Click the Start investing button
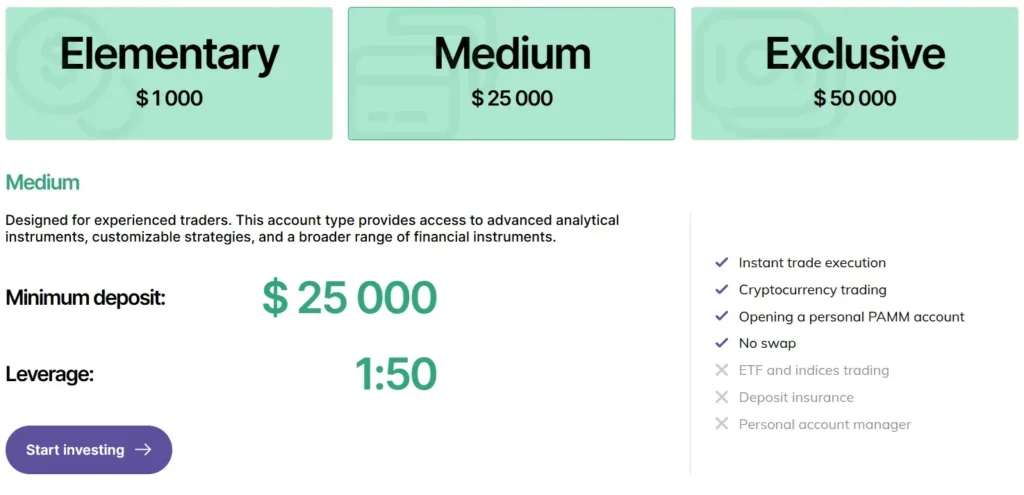Viewport: 1024px width, 495px height. [x=89, y=450]
